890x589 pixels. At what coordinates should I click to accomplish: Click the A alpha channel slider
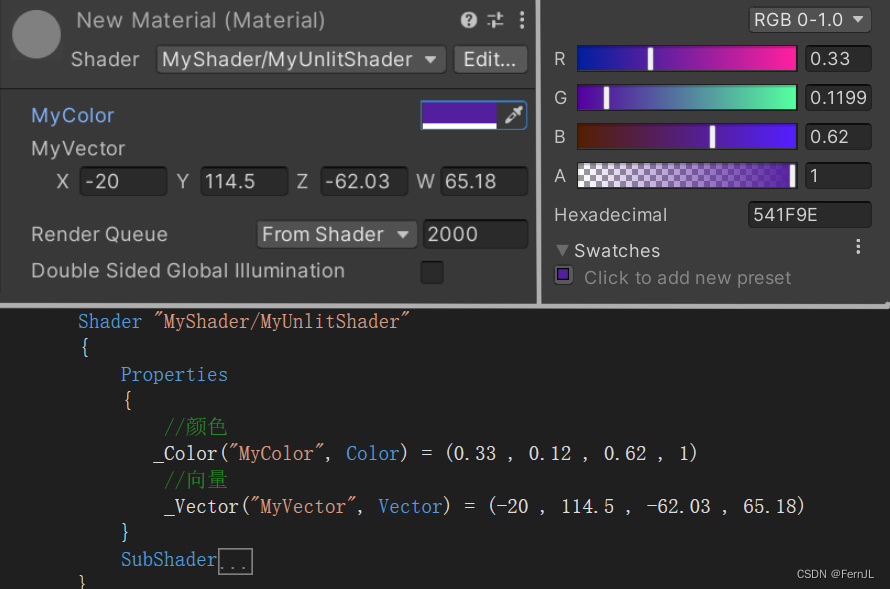coord(687,175)
